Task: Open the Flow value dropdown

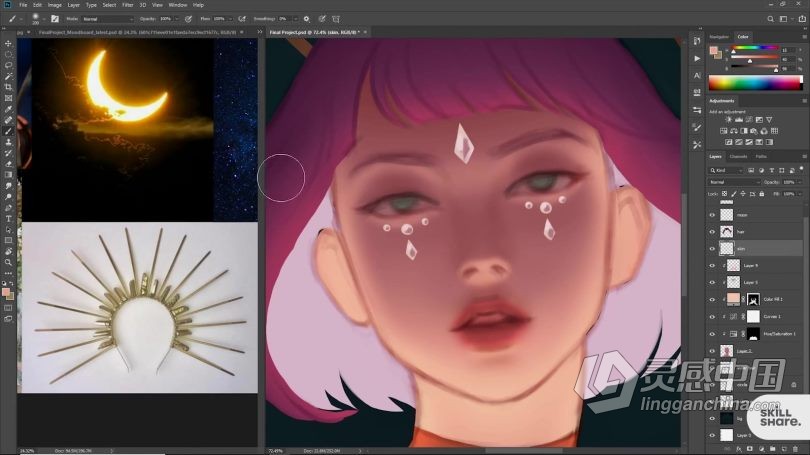Action: (230, 19)
